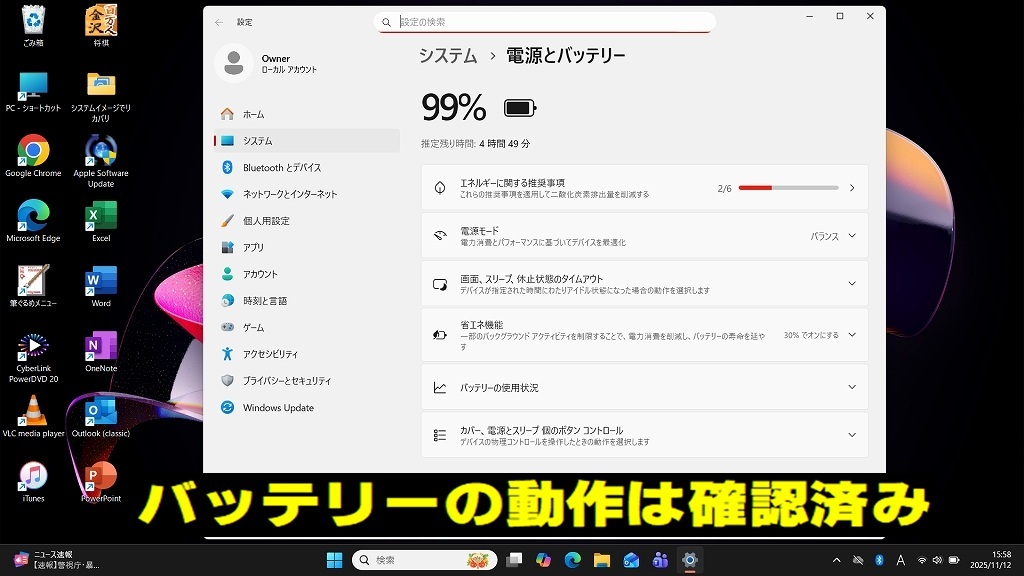Click the 2/6 energy recommendations progress bar
The height and width of the screenshot is (576, 1024).
pos(790,187)
